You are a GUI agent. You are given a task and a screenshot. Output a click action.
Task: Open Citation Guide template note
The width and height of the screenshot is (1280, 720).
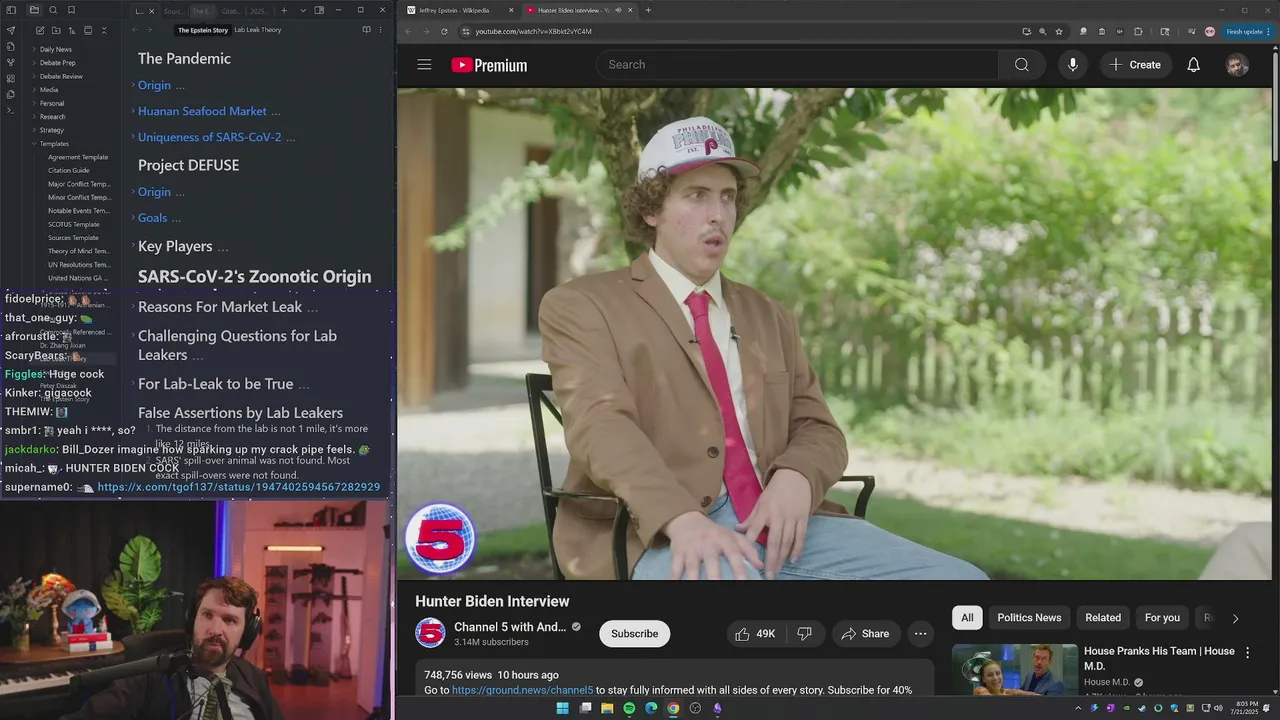pos(69,170)
